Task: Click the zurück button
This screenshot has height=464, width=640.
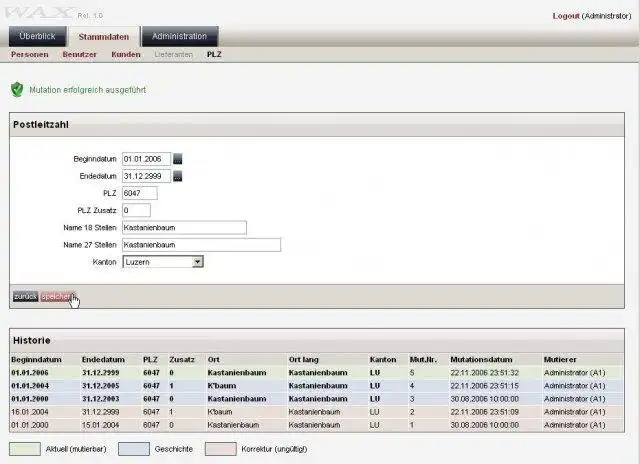Action: 25,297
